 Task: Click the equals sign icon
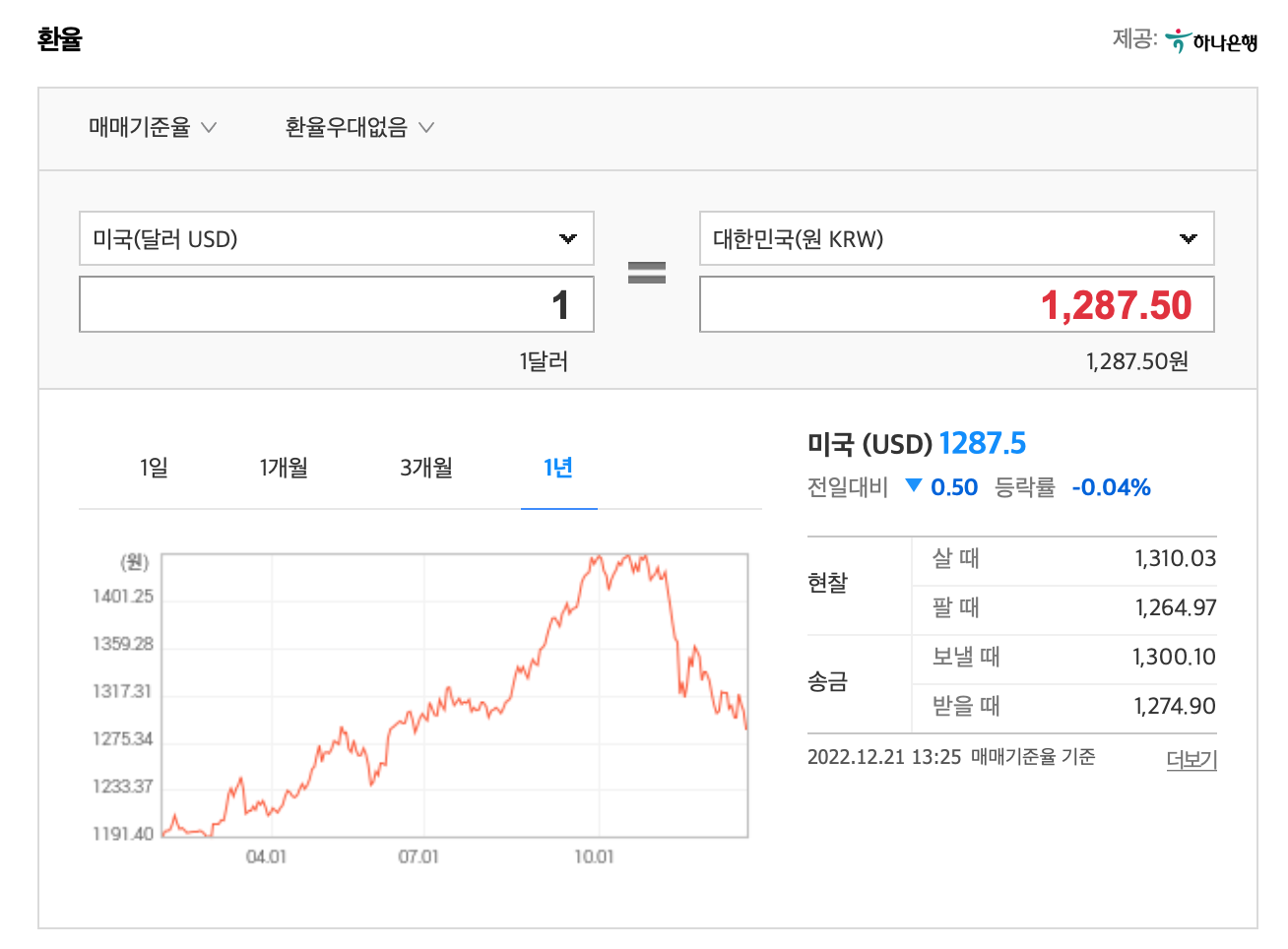(x=647, y=273)
